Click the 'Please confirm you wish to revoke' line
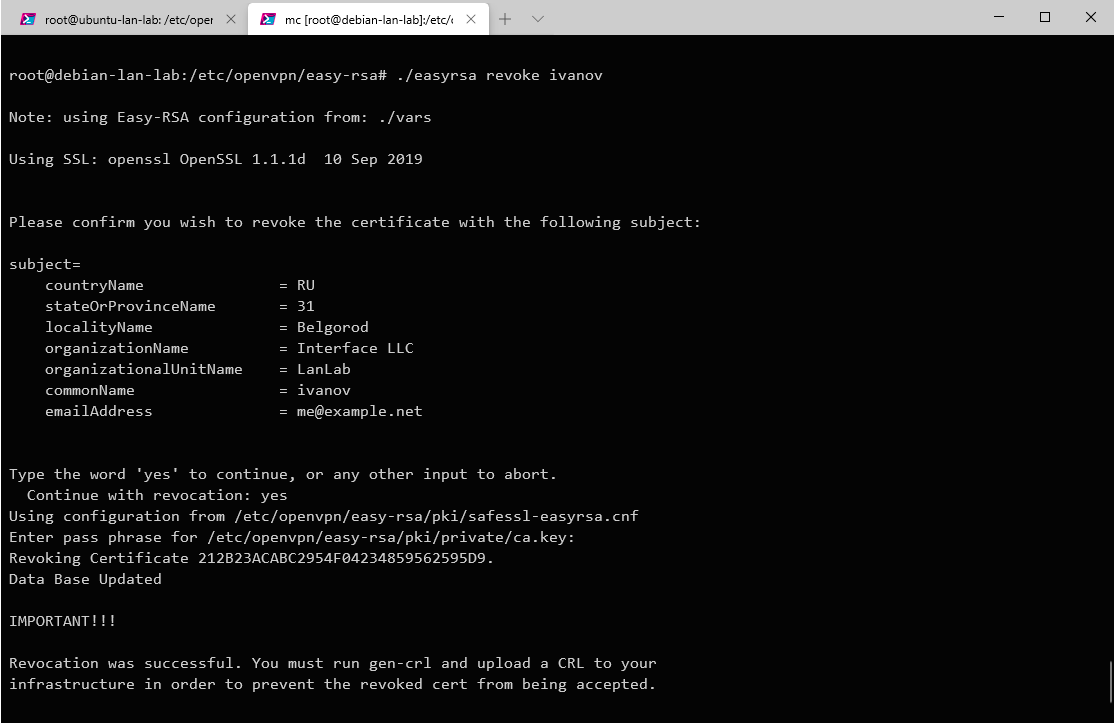Image resolution: width=1114 pixels, height=724 pixels. pyautogui.click(x=355, y=222)
